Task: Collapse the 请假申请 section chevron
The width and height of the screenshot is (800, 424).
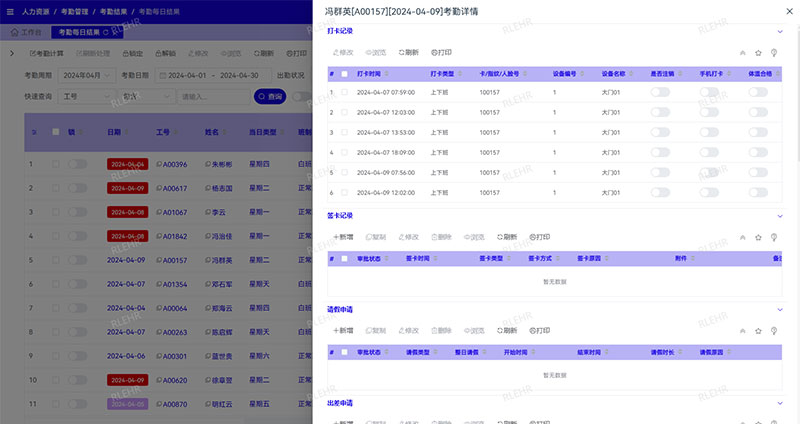Action: click(780, 310)
